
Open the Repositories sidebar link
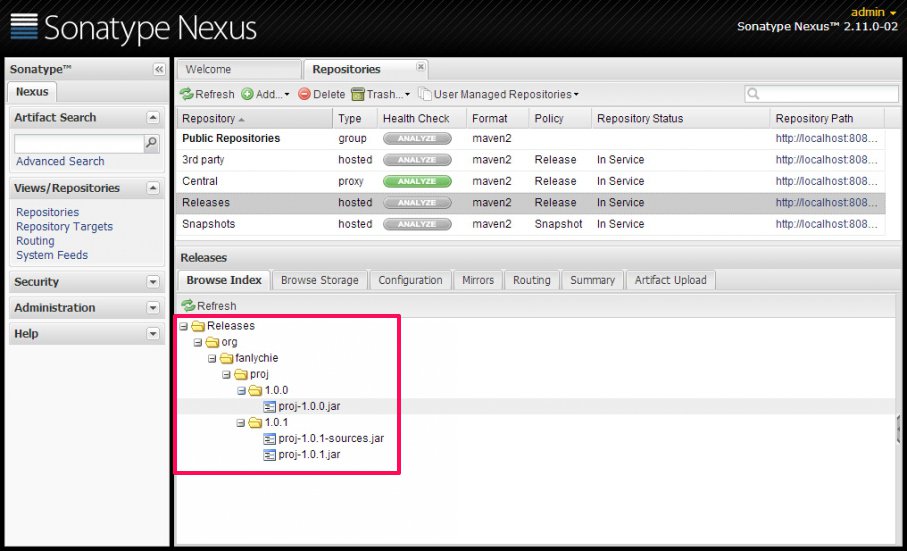(x=47, y=212)
